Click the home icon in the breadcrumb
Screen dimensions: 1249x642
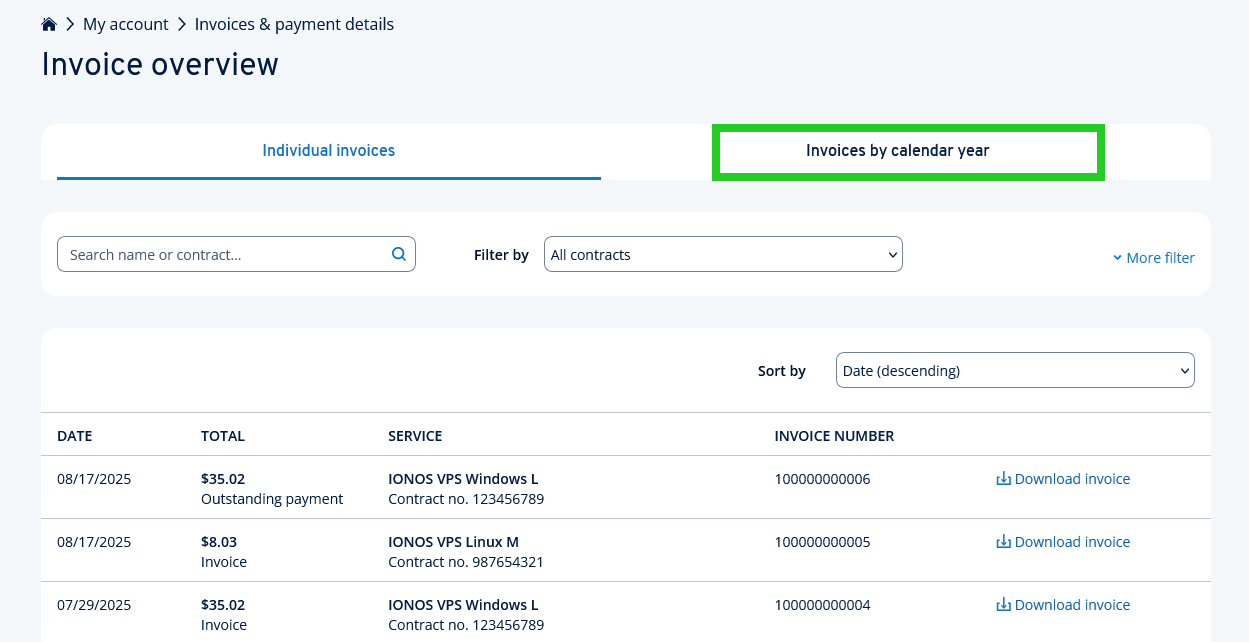coord(48,23)
